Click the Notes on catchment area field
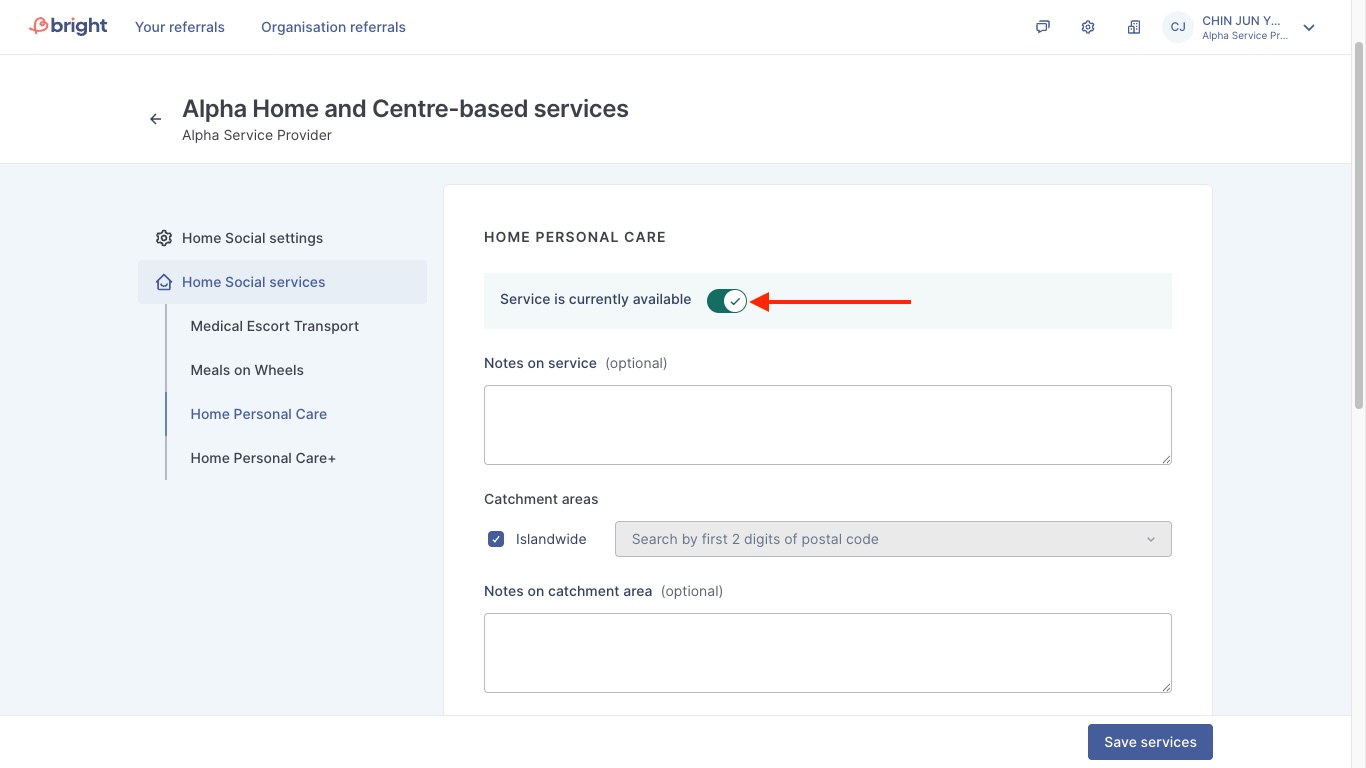Image resolution: width=1366 pixels, height=768 pixels. tap(827, 653)
